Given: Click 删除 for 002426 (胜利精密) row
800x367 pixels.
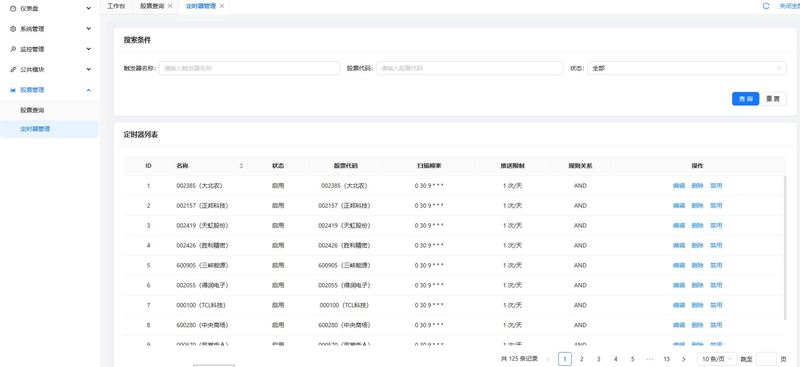Looking at the screenshot, I should click(697, 246).
